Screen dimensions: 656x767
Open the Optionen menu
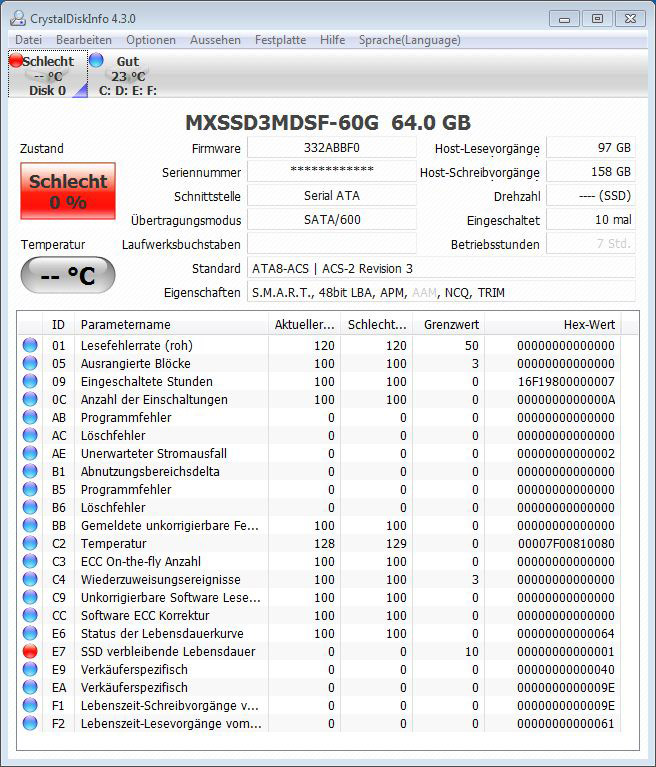click(151, 40)
